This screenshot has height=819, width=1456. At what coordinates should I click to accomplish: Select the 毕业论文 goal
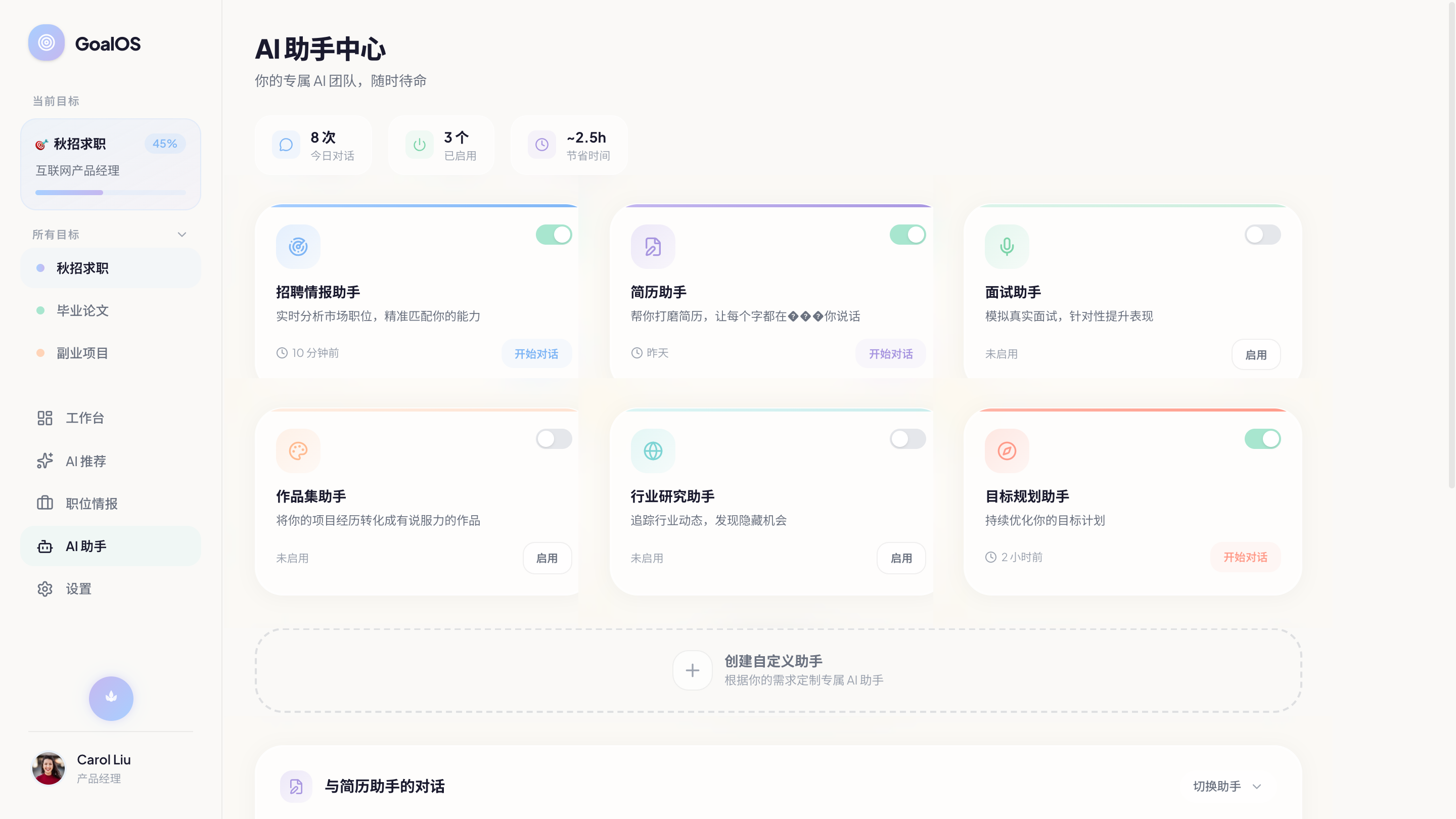(111, 310)
